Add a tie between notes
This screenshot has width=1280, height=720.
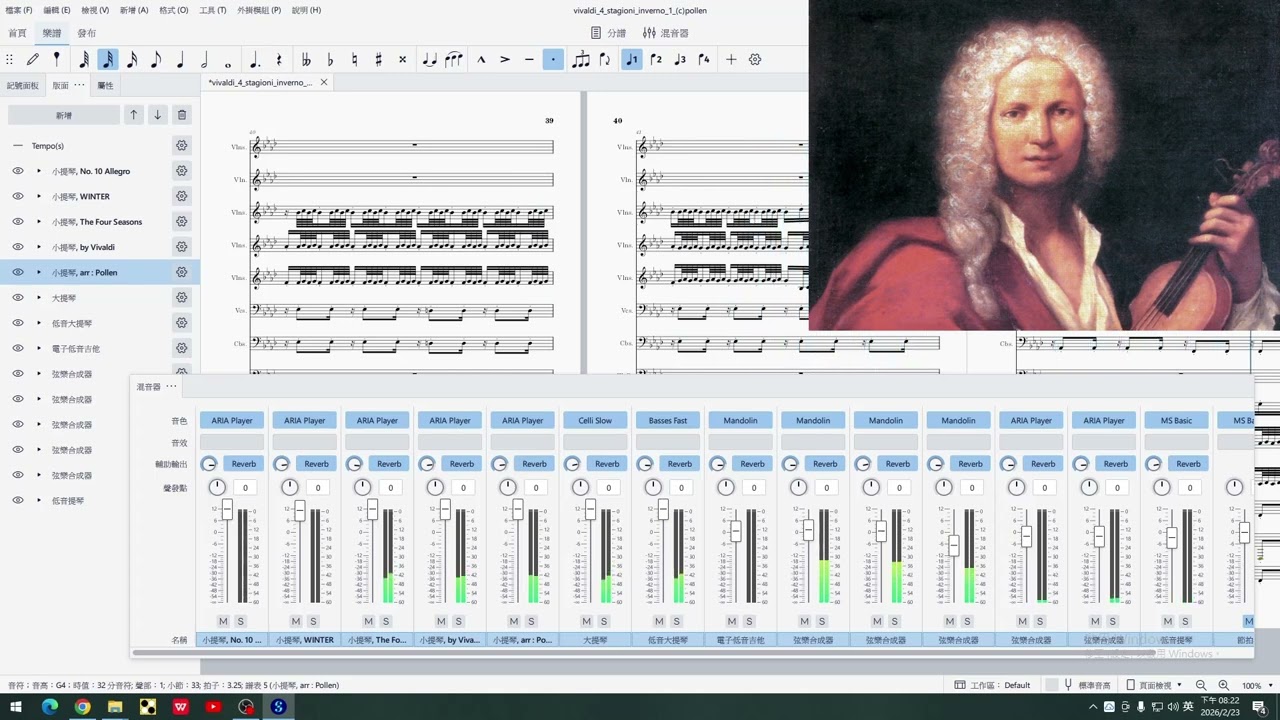429,60
